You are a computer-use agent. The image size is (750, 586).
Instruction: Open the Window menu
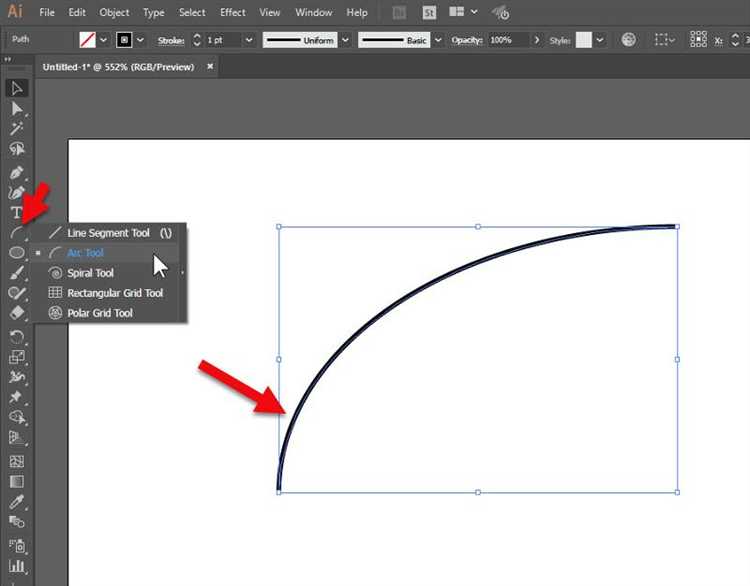click(x=314, y=12)
